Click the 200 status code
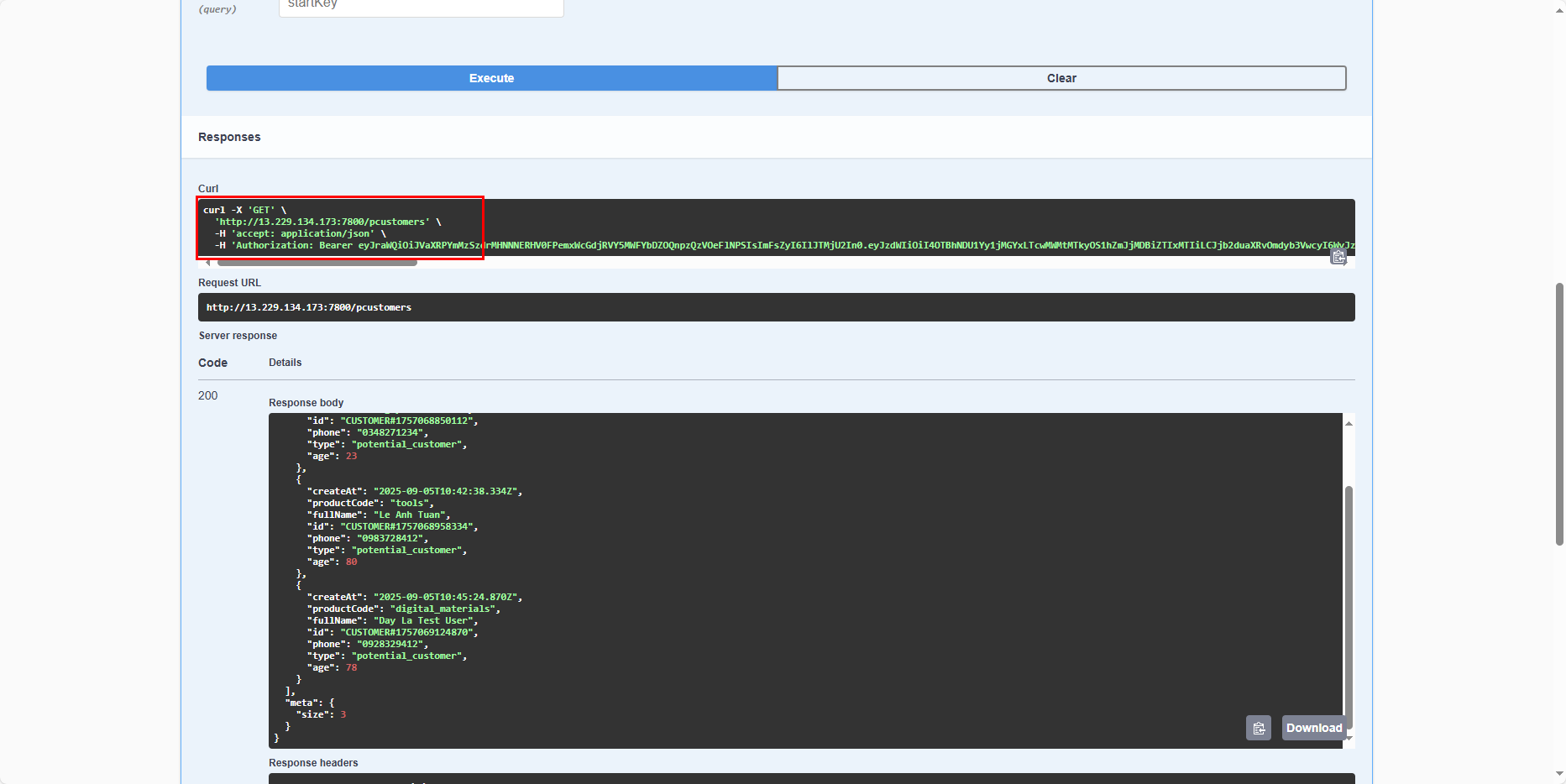Image resolution: width=1566 pixels, height=784 pixels. click(207, 395)
